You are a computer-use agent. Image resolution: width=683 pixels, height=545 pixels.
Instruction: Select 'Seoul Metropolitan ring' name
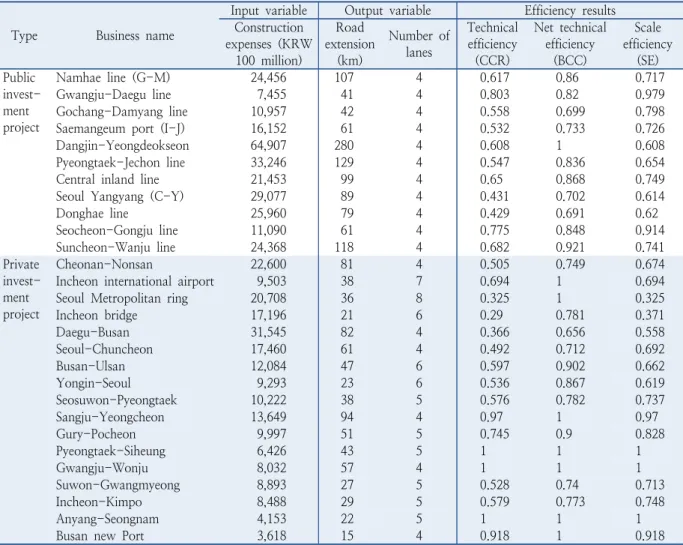(122, 298)
